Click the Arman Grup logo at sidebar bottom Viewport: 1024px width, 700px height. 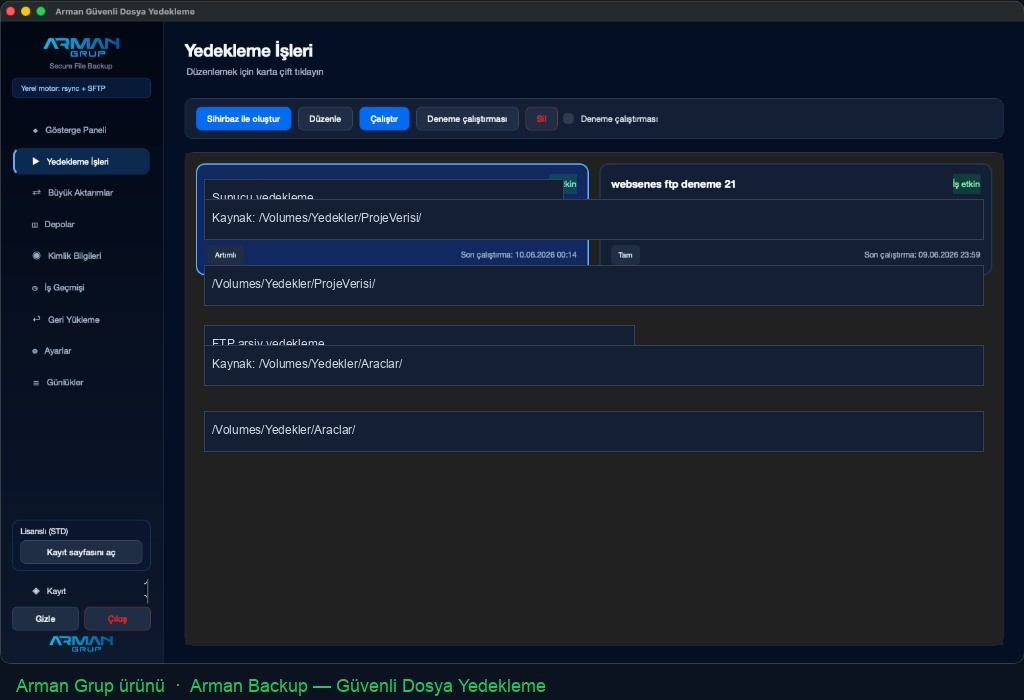(81, 643)
